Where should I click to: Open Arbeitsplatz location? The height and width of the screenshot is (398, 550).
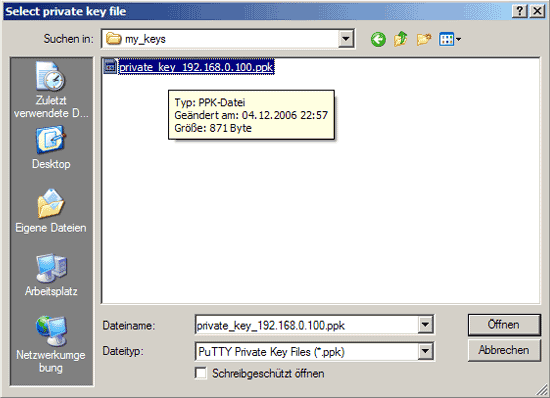tap(51, 275)
